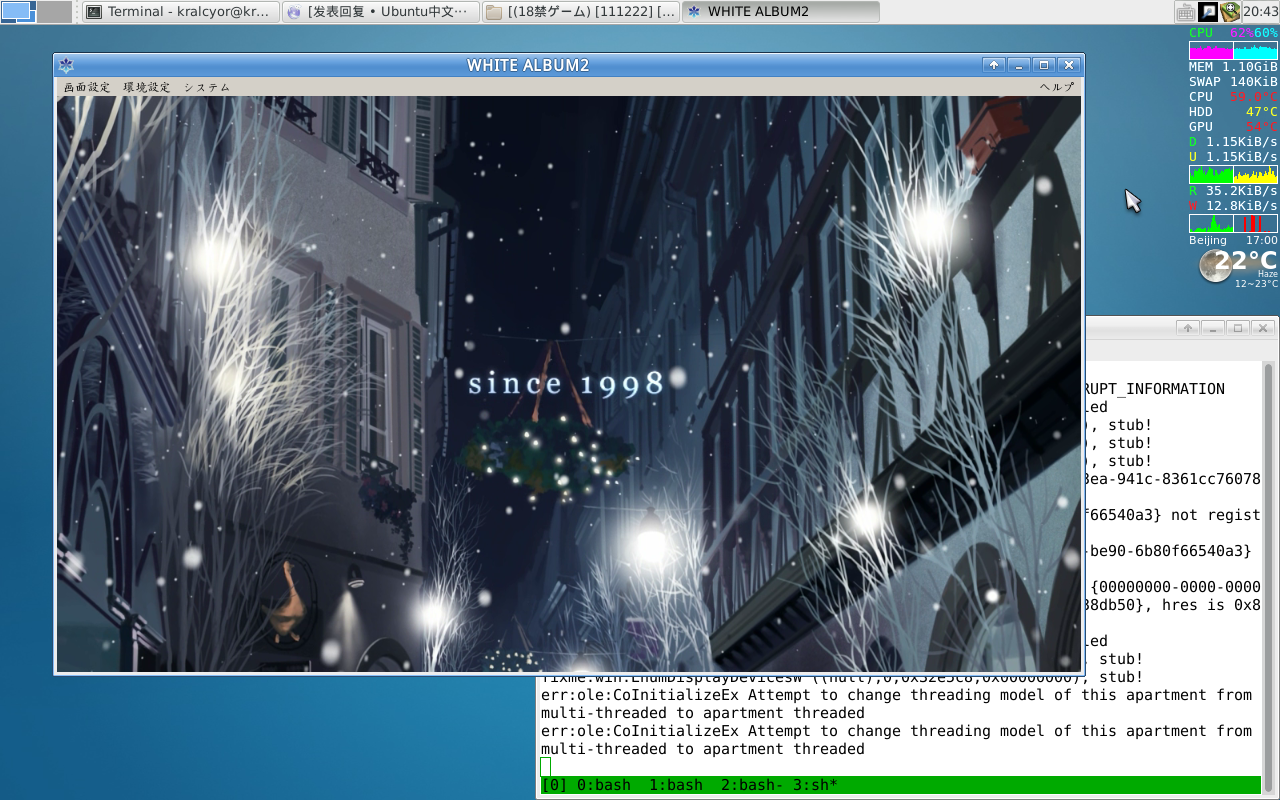Open the ヘルプ menu
This screenshot has height=800, width=1280.
[1057, 87]
